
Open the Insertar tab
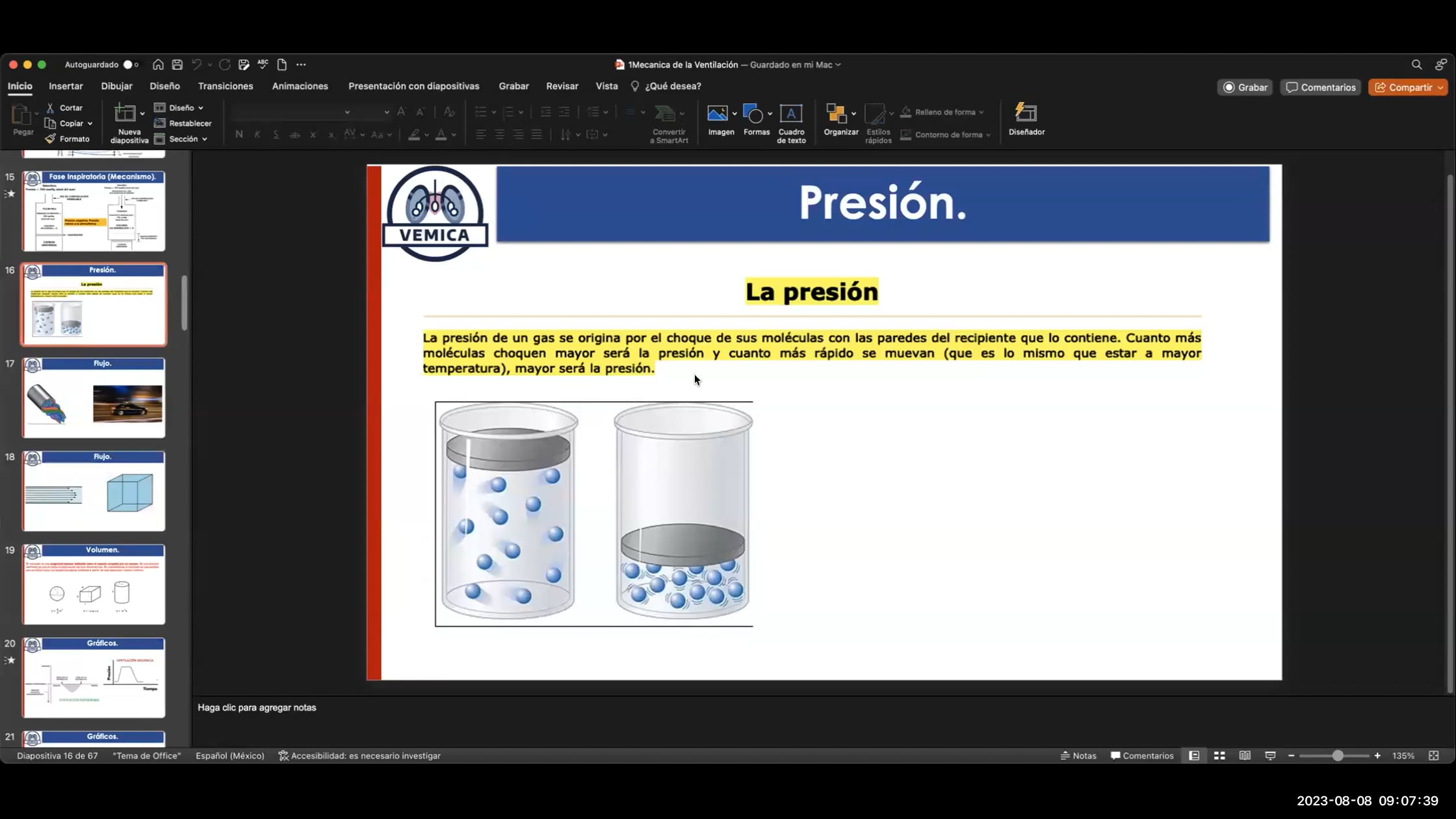click(x=66, y=86)
